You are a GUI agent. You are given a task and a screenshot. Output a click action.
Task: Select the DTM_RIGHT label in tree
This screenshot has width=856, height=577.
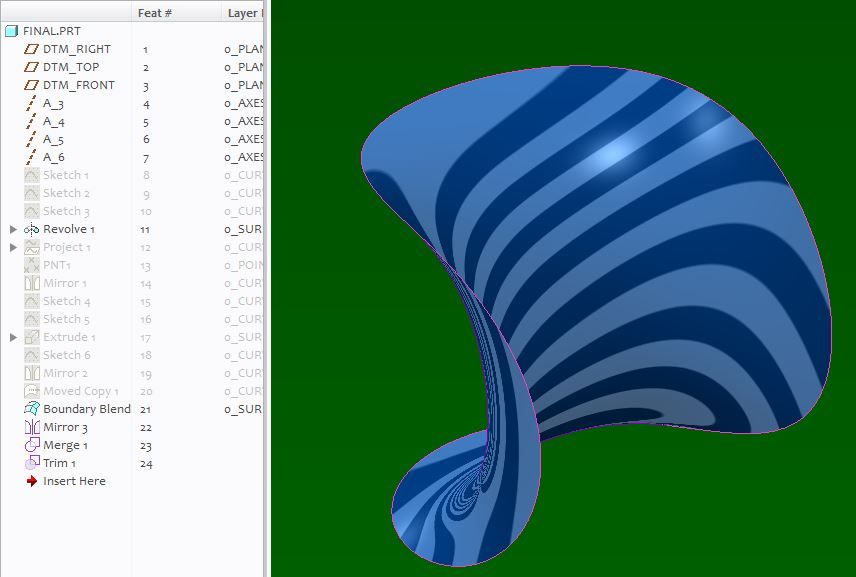click(77, 49)
